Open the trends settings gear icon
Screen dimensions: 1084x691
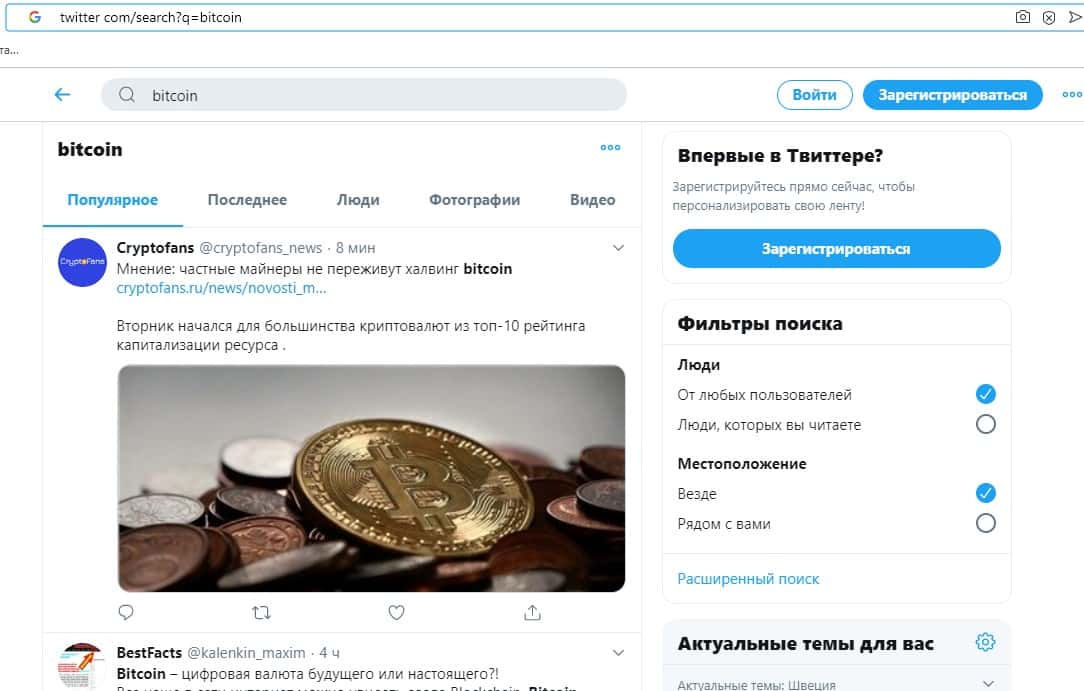point(985,642)
